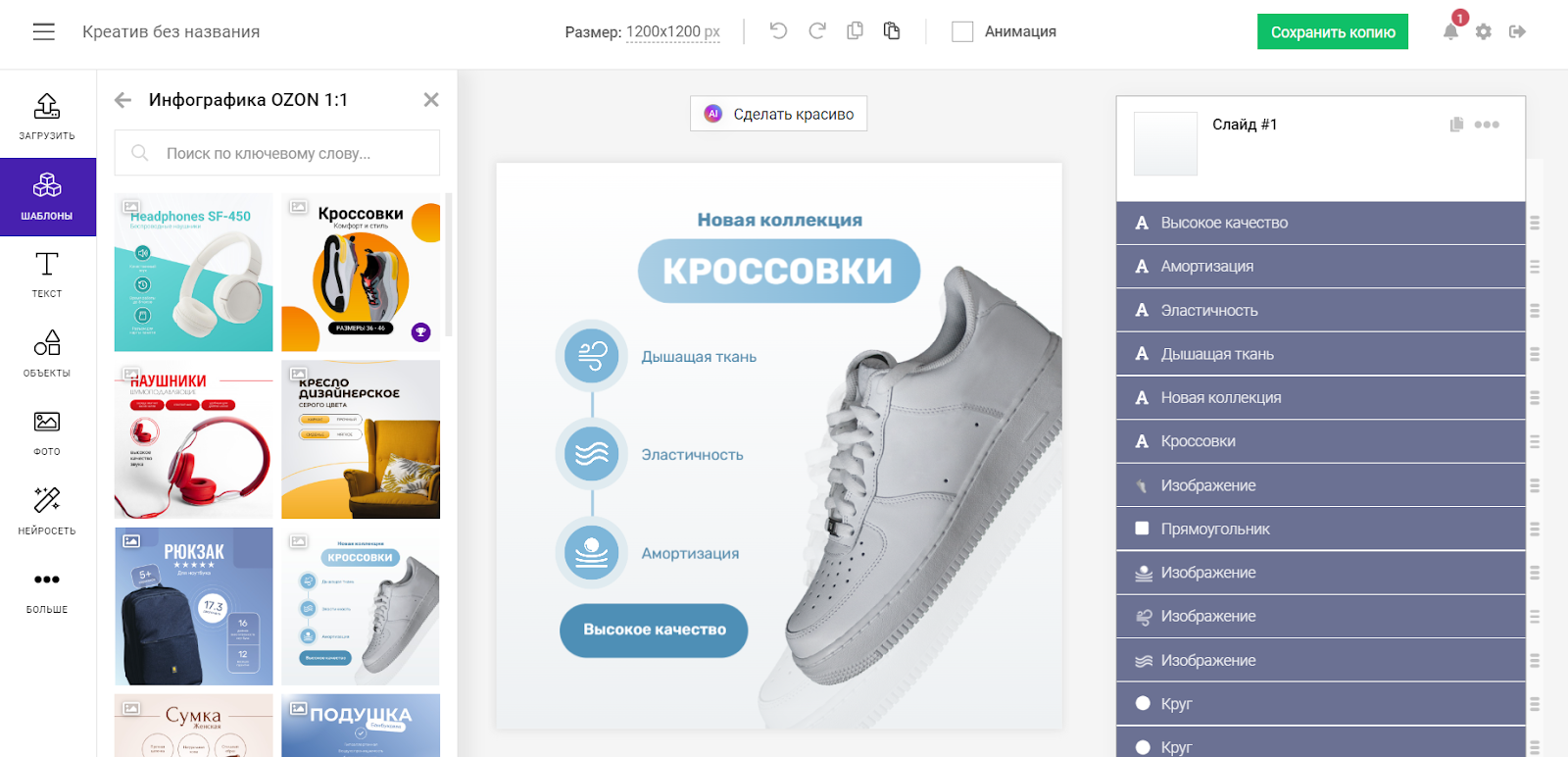Open Слайд #1 three-dots options
Image resolution: width=1568 pixels, height=757 pixels.
pyautogui.click(x=1487, y=125)
